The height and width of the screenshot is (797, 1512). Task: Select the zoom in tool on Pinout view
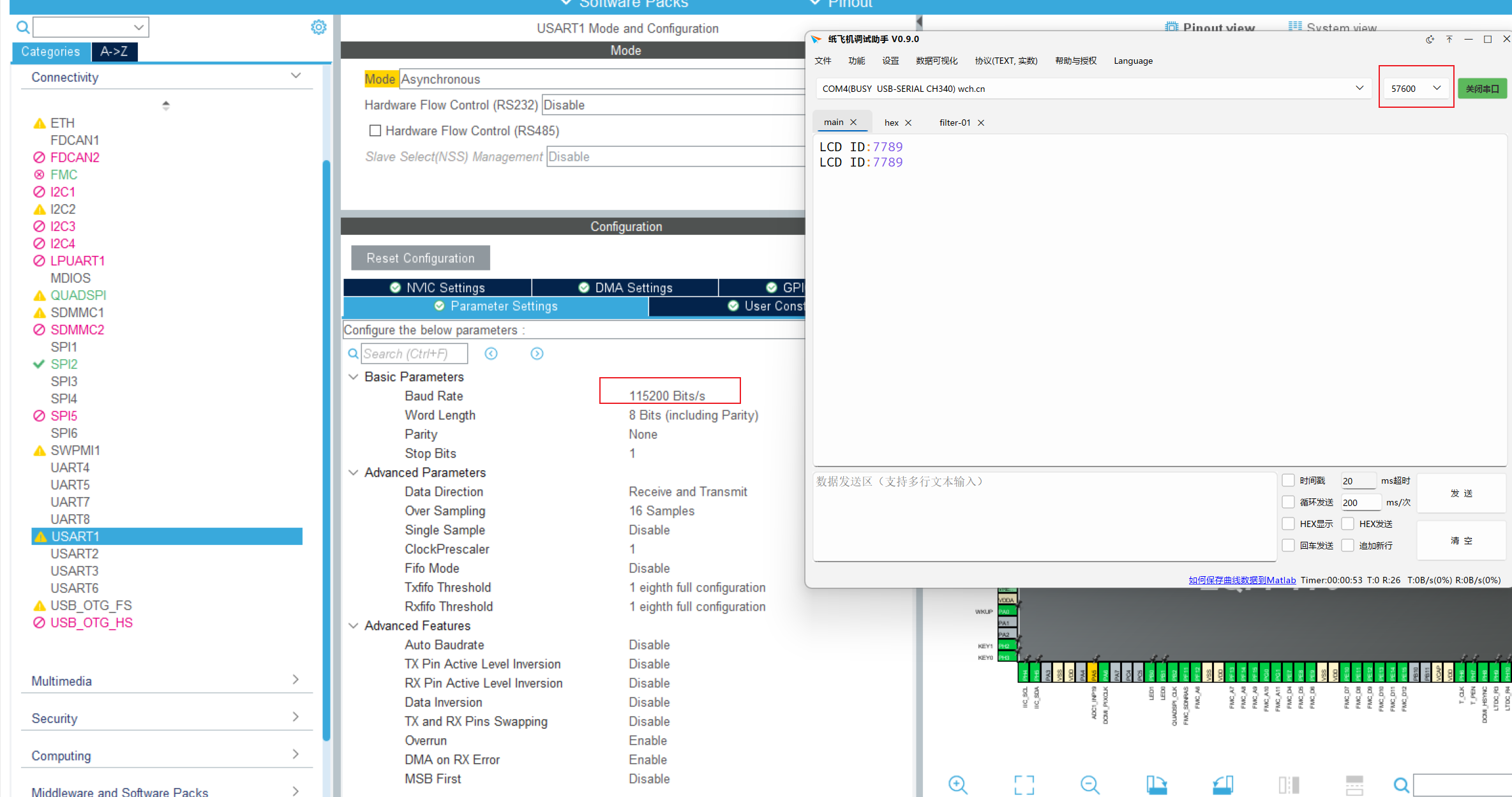pos(957,785)
